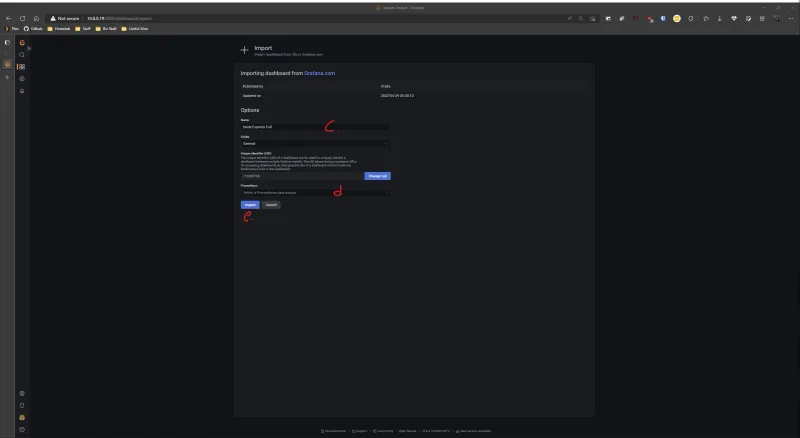Open the Useful Sites bookmarks folder
The image size is (800, 438).
click(135, 29)
